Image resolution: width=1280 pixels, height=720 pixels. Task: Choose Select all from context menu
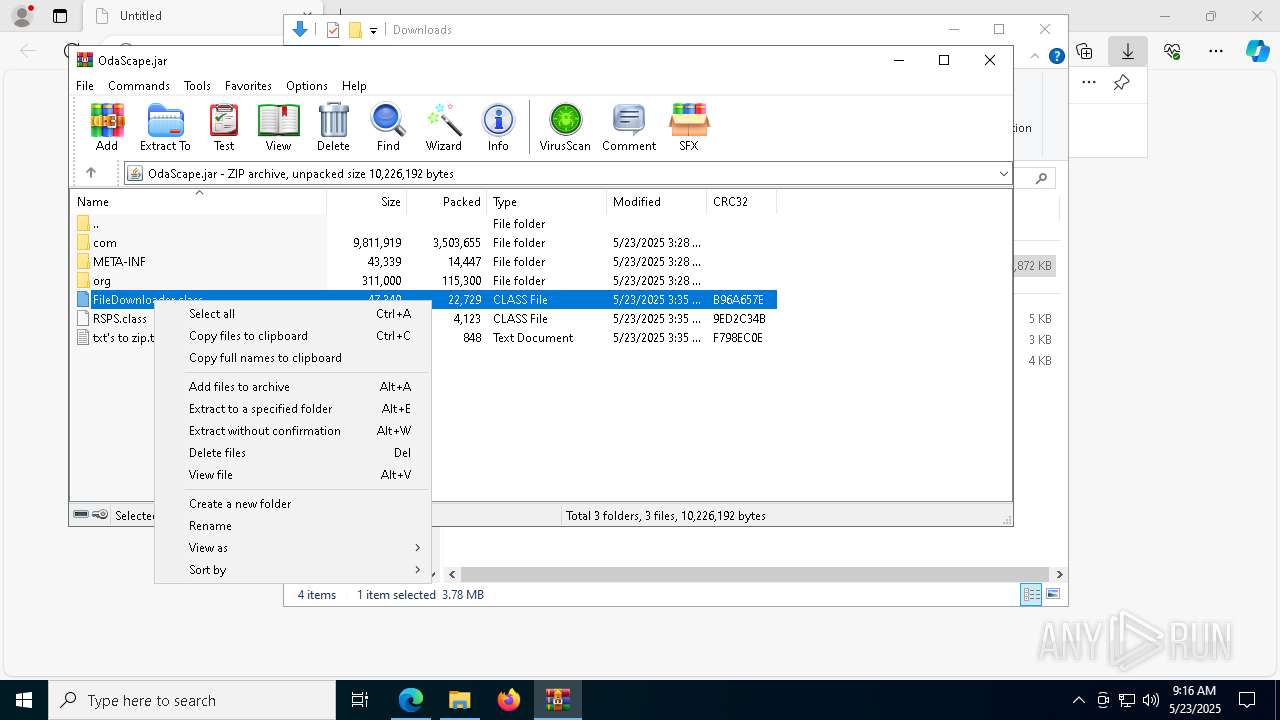tap(293, 314)
